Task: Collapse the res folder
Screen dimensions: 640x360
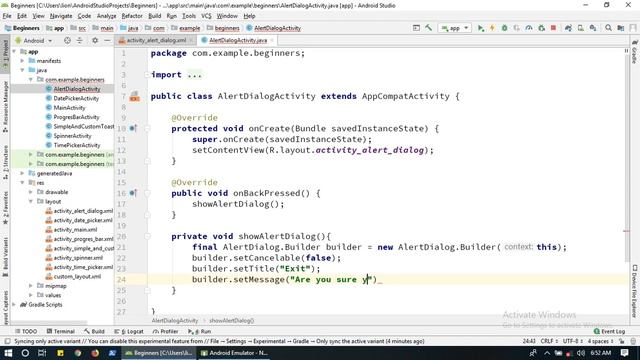Action: tap(22, 182)
